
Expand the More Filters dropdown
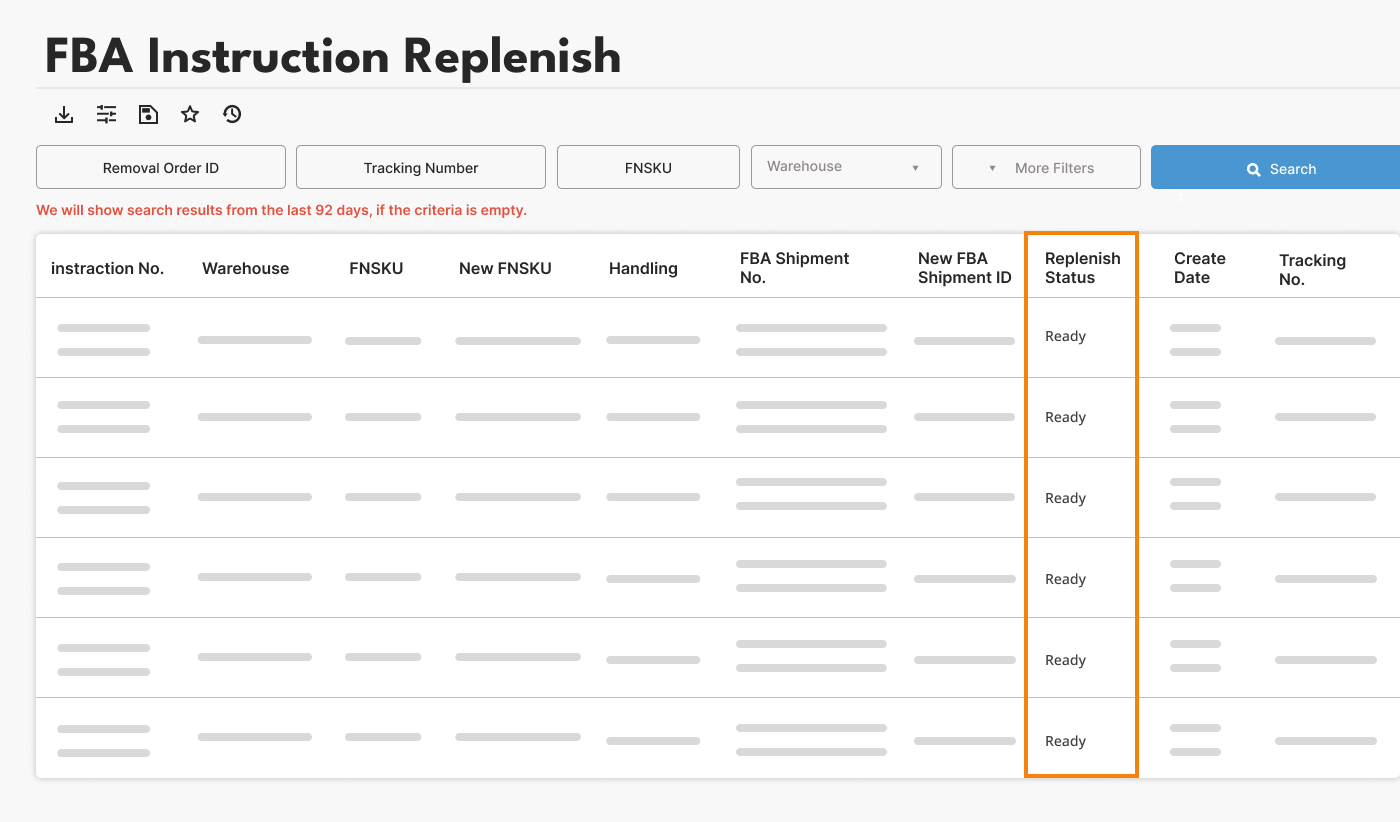1046,168
